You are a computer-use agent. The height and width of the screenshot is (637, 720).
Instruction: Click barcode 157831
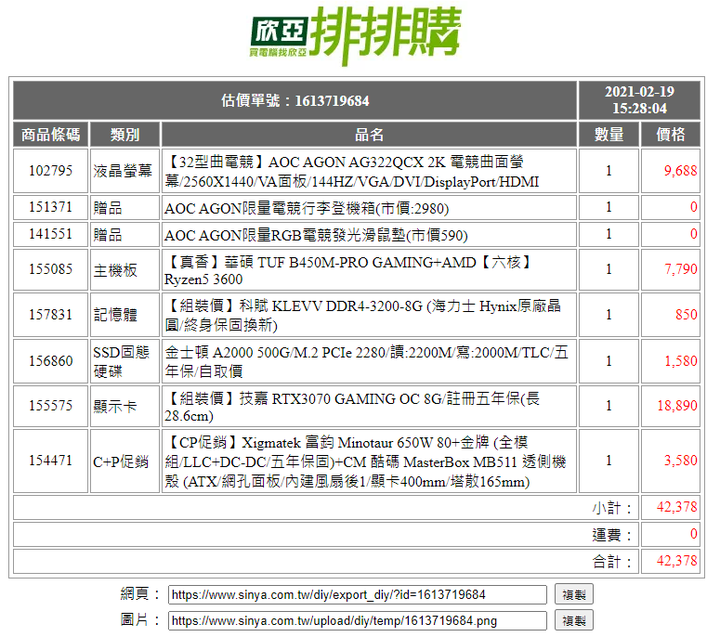click(51, 315)
